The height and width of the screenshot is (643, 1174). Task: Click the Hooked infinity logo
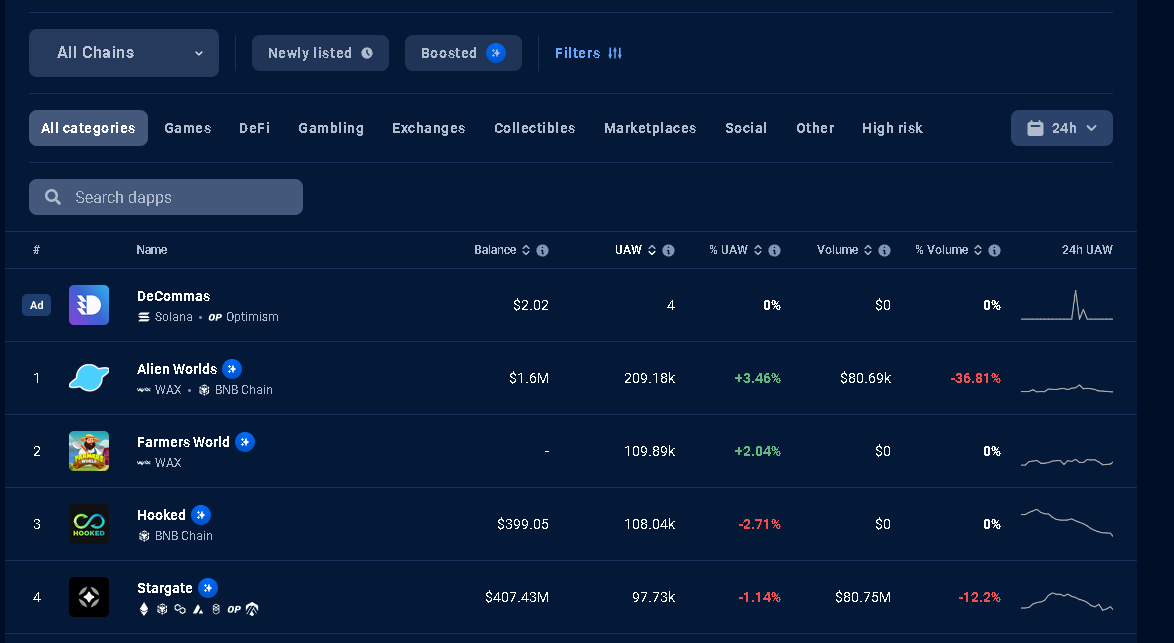tap(89, 524)
